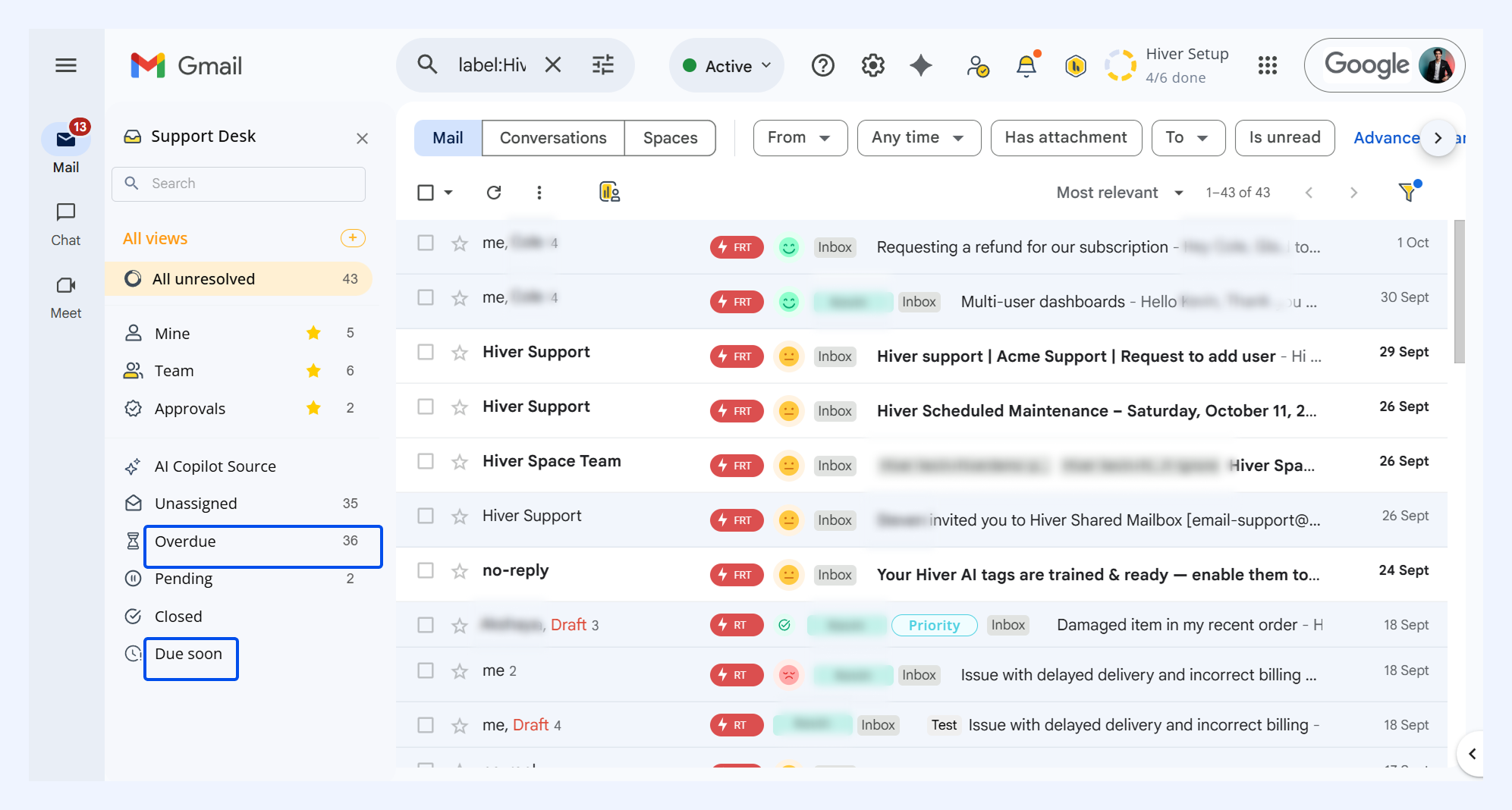
Task: Open the Team view
Action: click(238, 371)
